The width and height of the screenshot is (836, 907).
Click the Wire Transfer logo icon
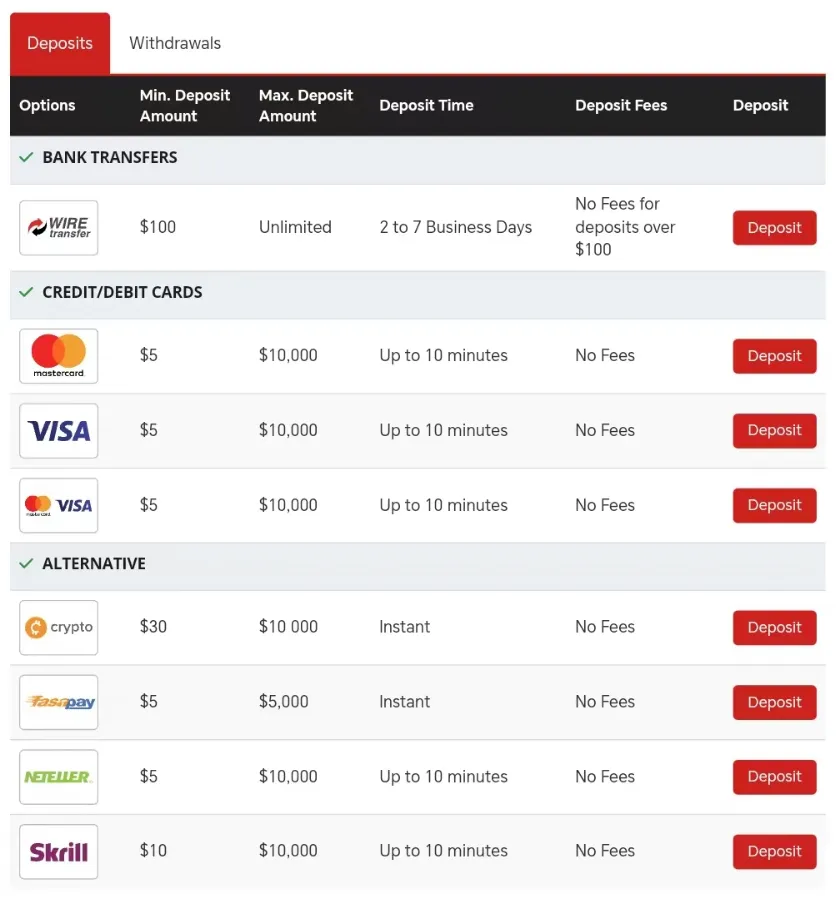click(x=58, y=227)
